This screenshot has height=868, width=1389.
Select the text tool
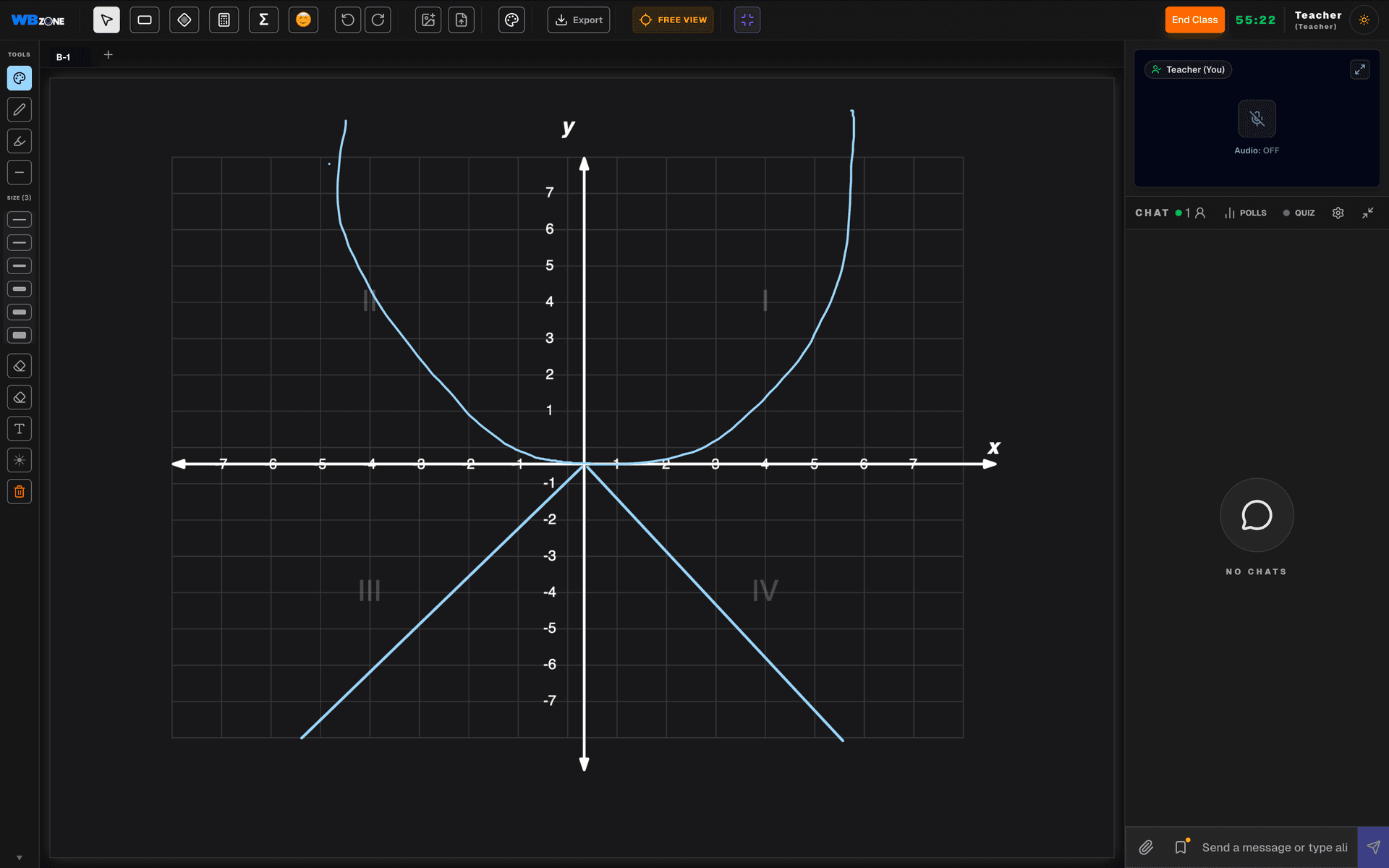pyautogui.click(x=20, y=429)
